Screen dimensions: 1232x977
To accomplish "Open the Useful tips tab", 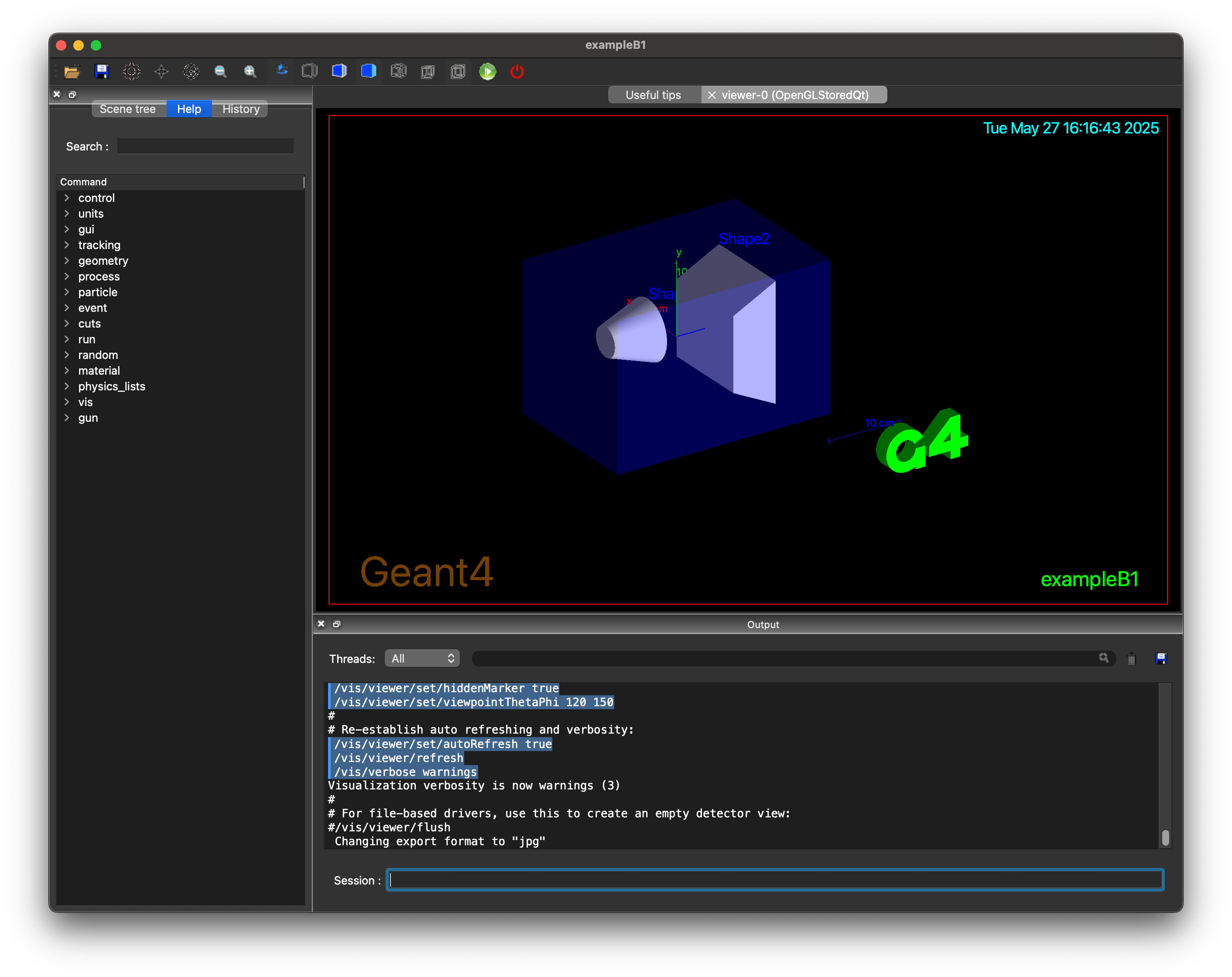I will point(653,95).
